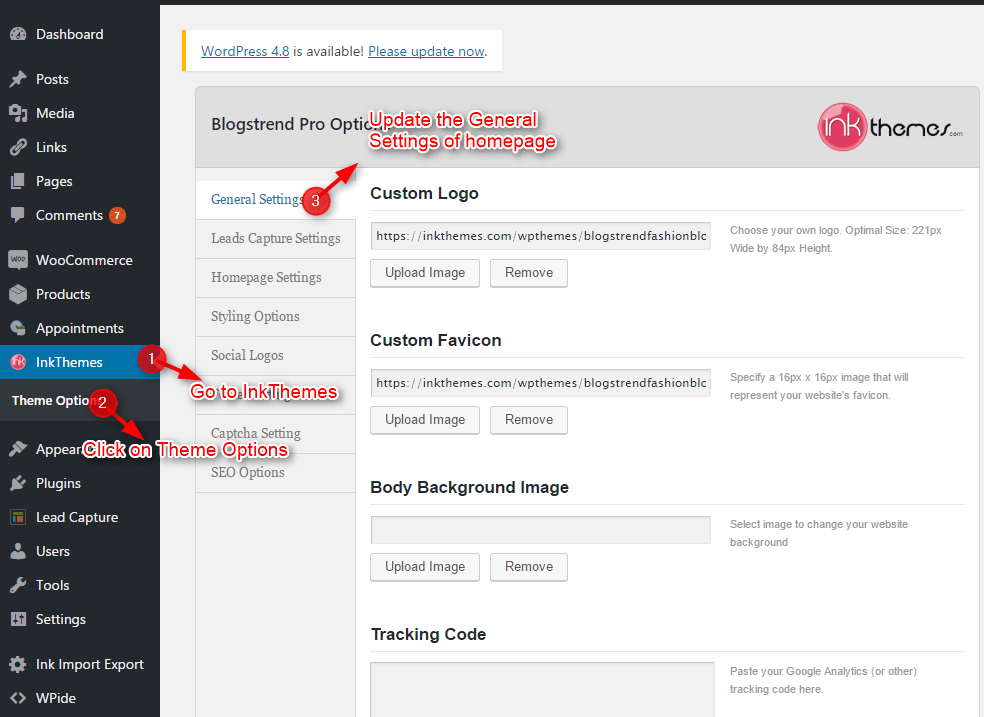Click Upload Image under Body Background Image
The image size is (984, 717).
[x=425, y=566]
